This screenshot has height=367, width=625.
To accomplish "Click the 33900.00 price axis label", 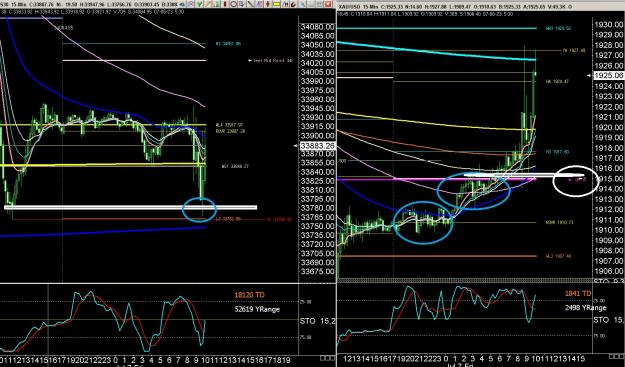I will point(317,135).
